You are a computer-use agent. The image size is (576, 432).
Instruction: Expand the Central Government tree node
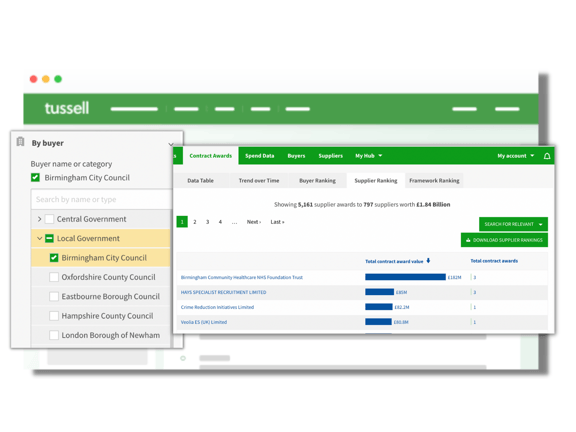(x=39, y=219)
